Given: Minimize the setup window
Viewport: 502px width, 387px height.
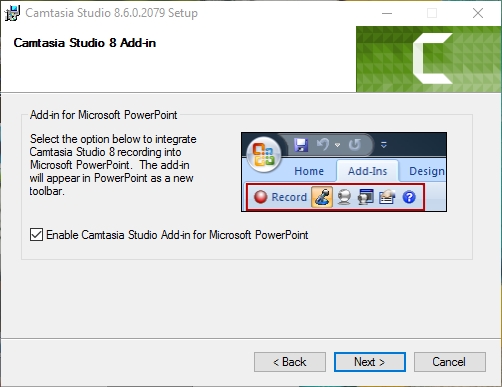Looking at the screenshot, I should 387,13.
